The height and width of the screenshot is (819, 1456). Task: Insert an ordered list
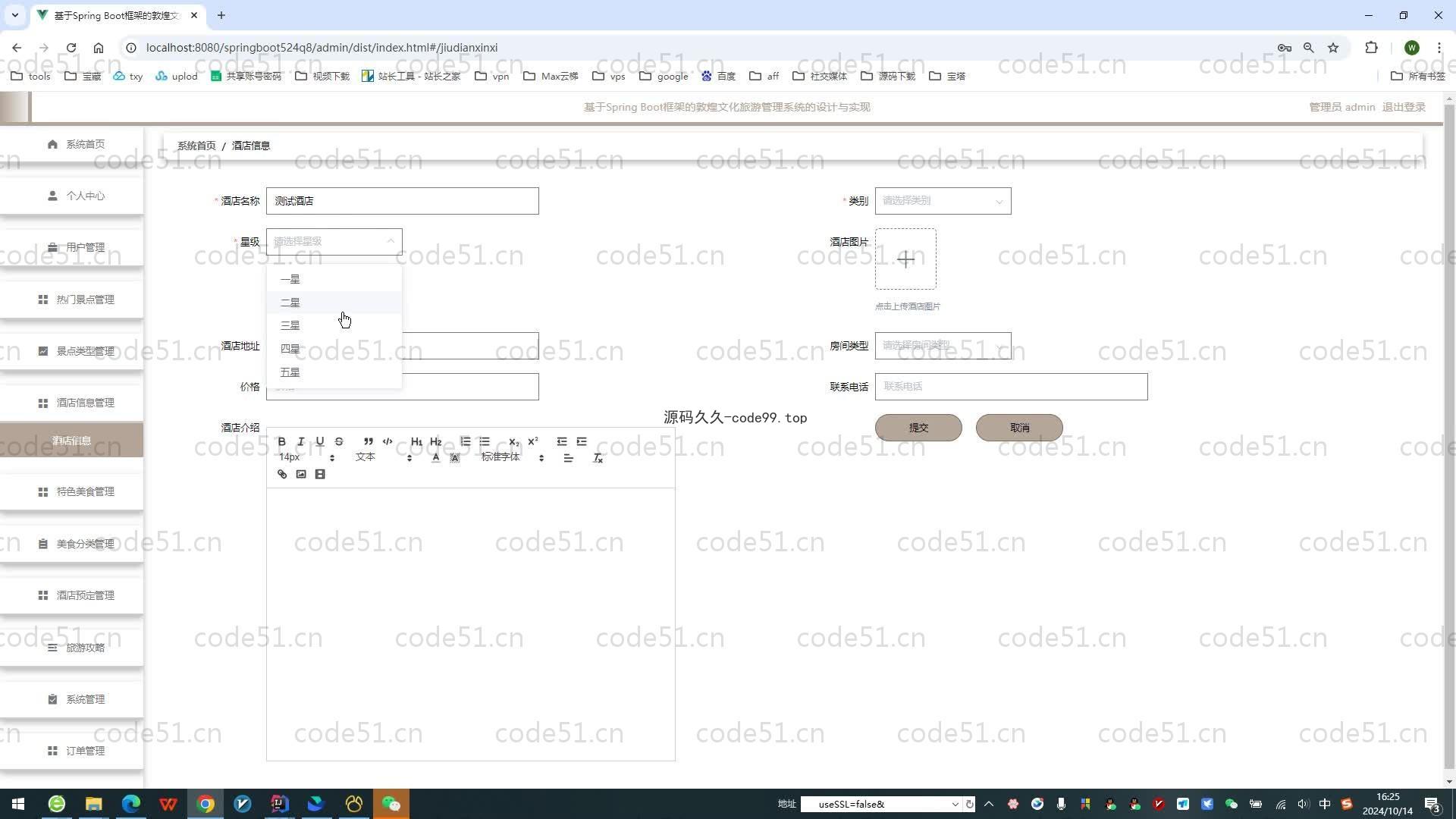(465, 441)
